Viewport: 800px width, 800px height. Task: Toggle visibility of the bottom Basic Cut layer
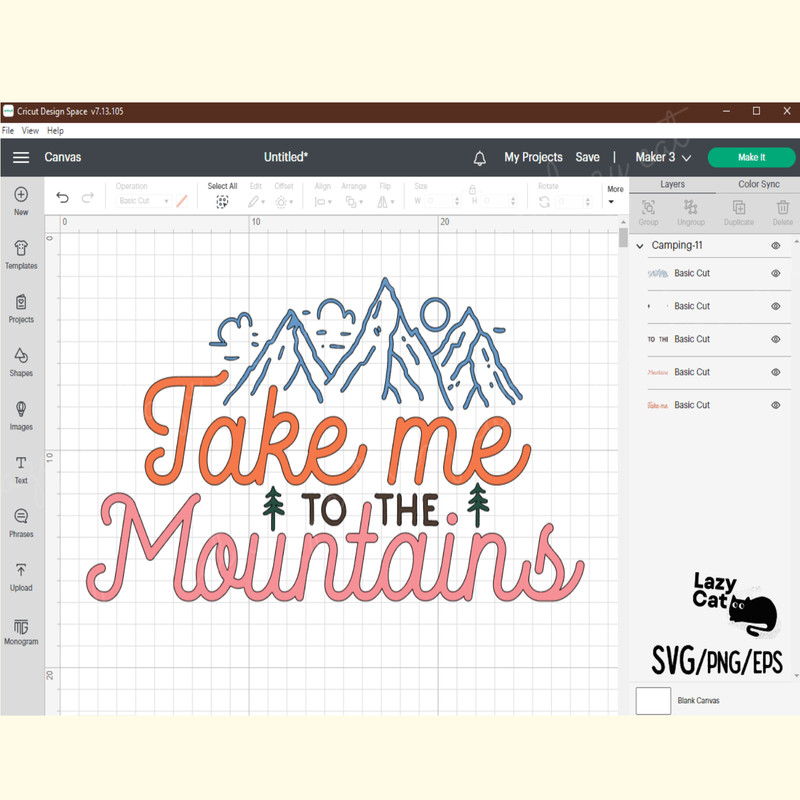pyautogui.click(x=776, y=405)
